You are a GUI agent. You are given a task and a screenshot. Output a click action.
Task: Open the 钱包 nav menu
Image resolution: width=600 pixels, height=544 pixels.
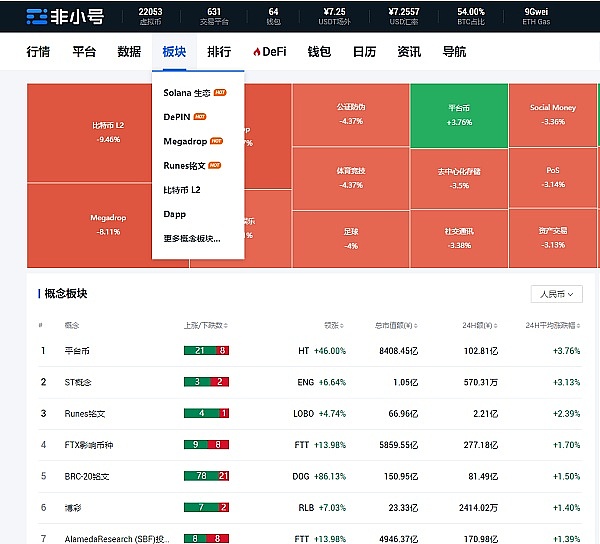click(319, 52)
